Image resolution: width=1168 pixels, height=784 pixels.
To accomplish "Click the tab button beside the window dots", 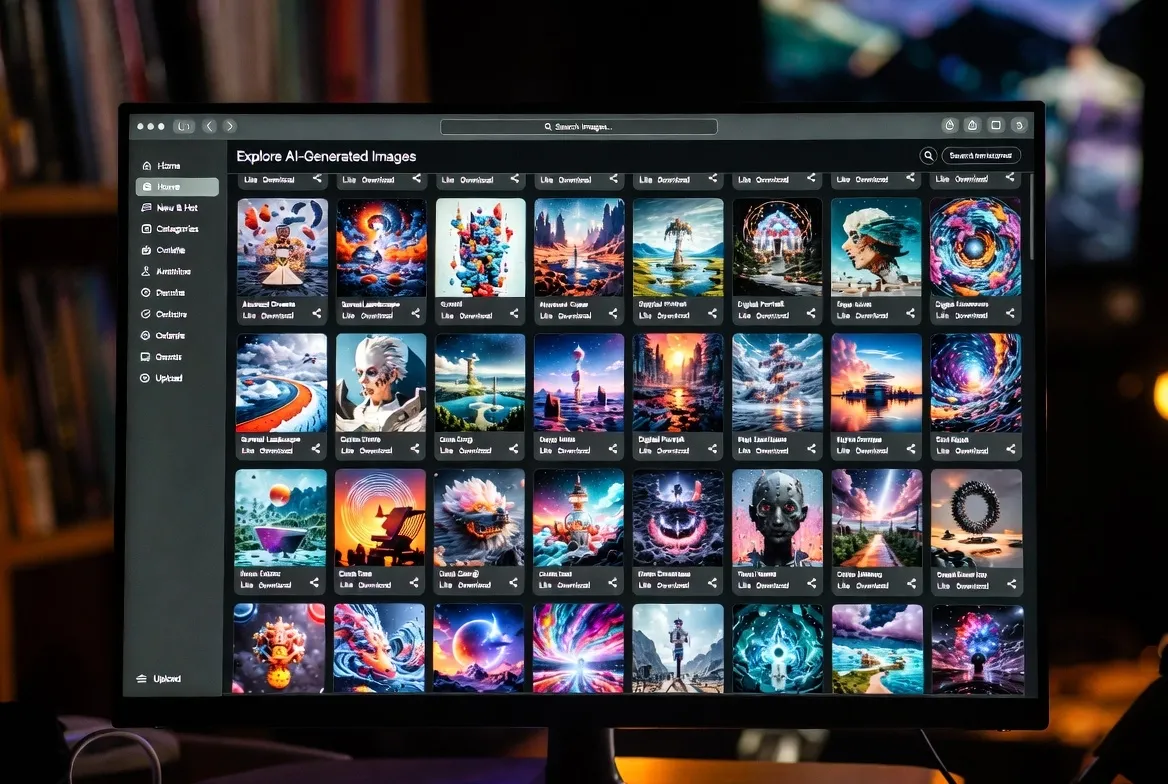I will click(184, 127).
